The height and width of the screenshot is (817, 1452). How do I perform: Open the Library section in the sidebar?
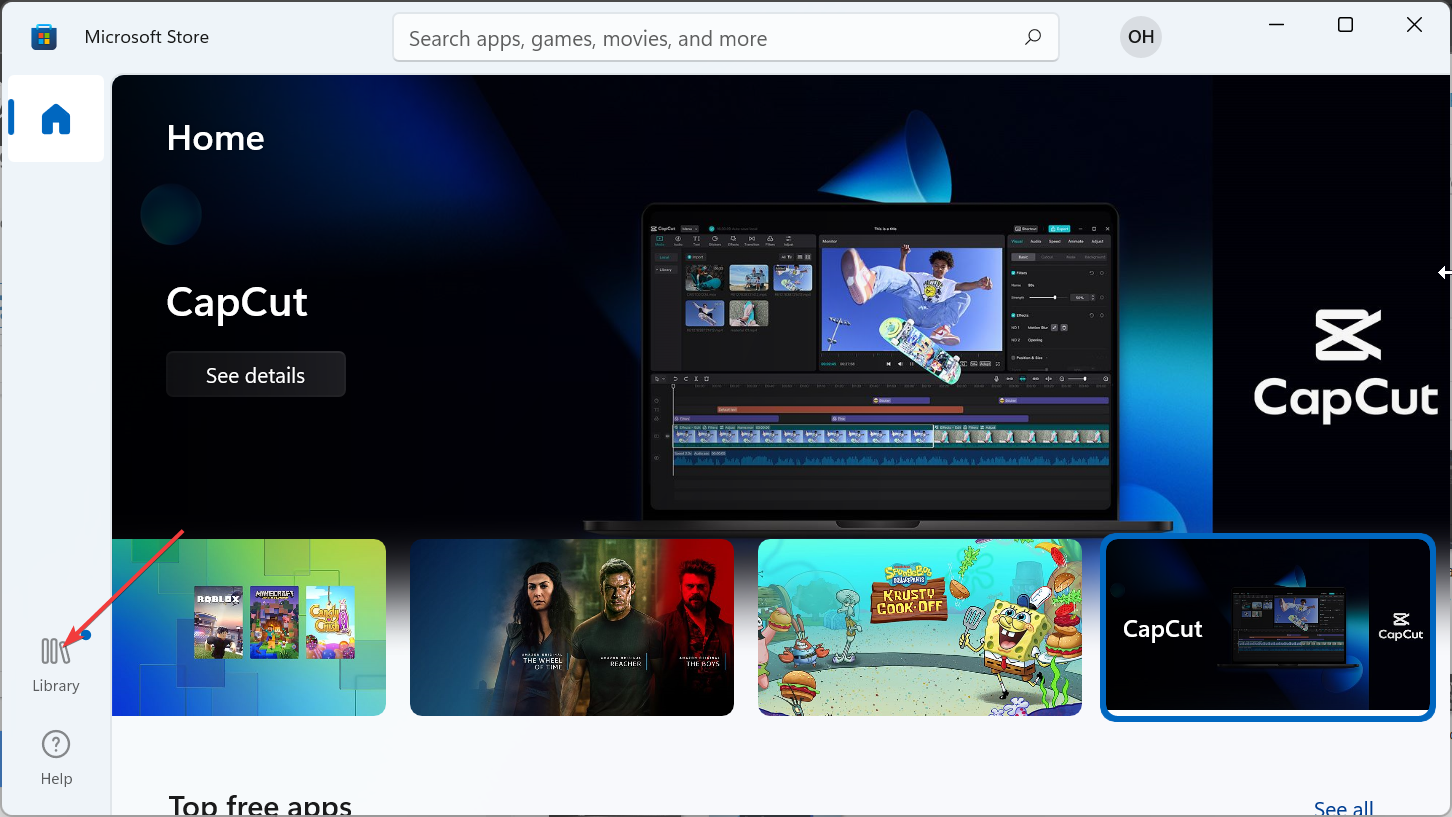click(x=56, y=665)
